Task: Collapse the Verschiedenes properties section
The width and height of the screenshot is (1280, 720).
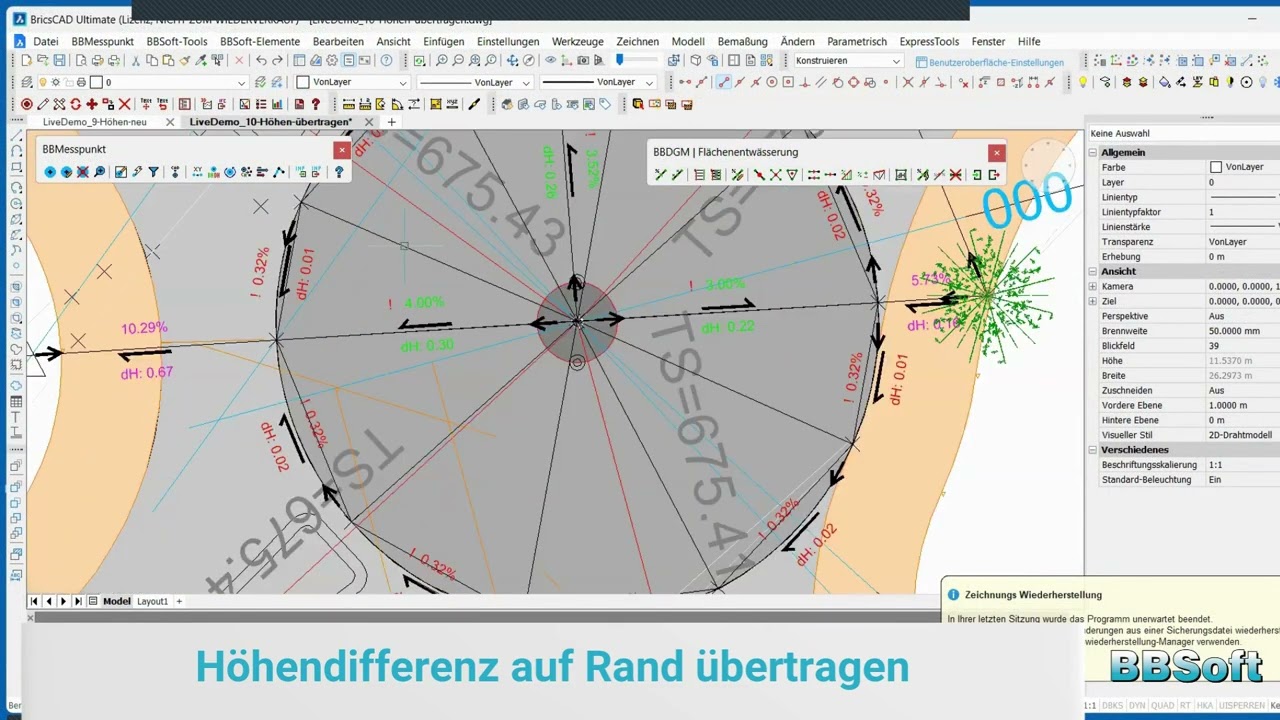Action: (1093, 450)
